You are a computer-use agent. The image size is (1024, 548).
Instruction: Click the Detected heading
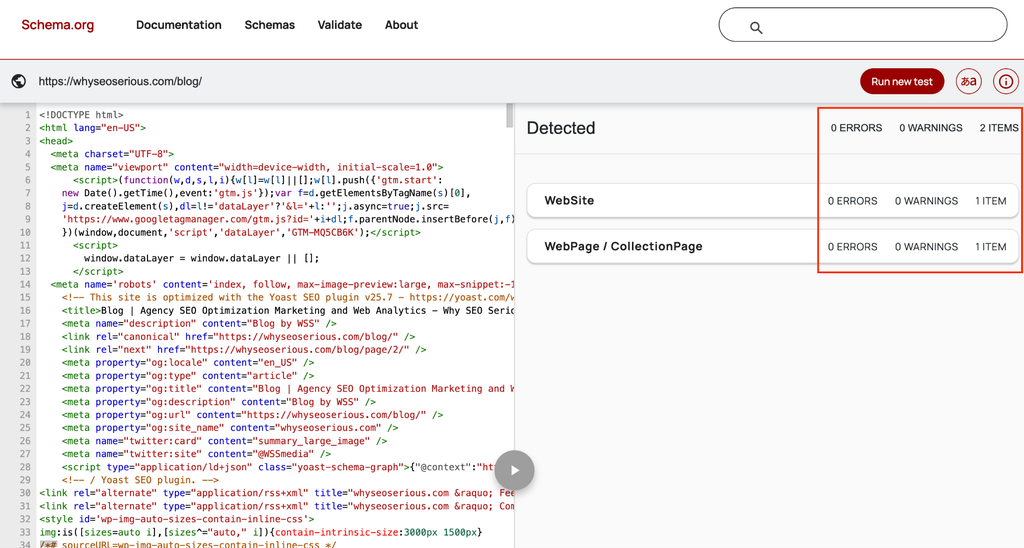point(561,128)
